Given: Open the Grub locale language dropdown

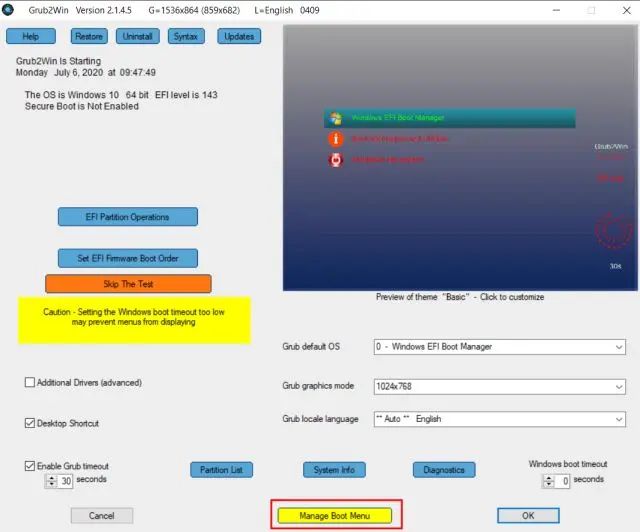Looking at the screenshot, I should 499,419.
